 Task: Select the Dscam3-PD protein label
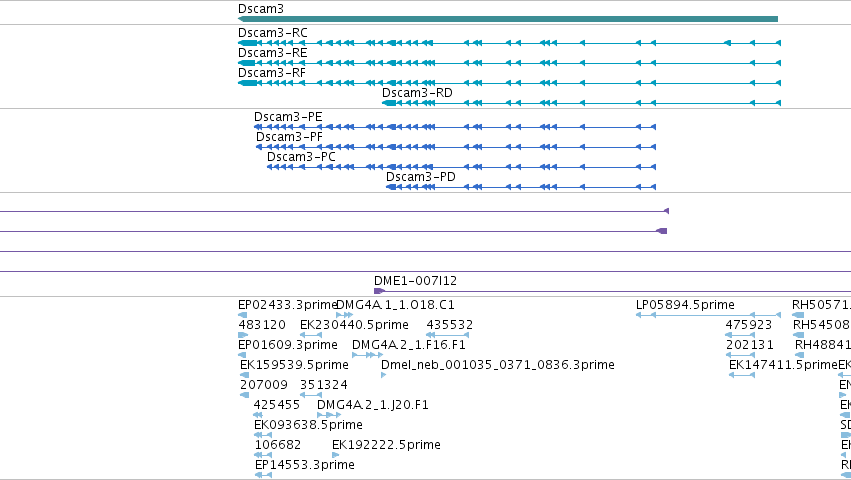(421, 177)
